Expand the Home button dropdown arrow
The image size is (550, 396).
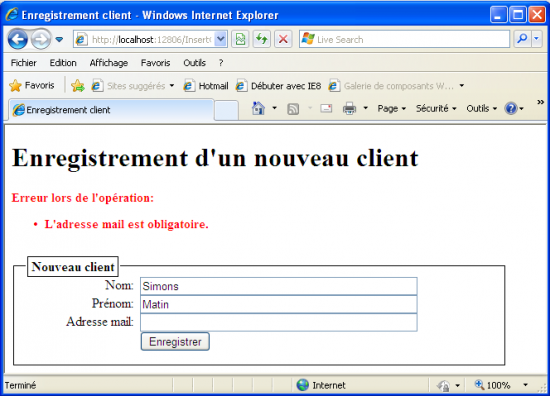click(275, 108)
